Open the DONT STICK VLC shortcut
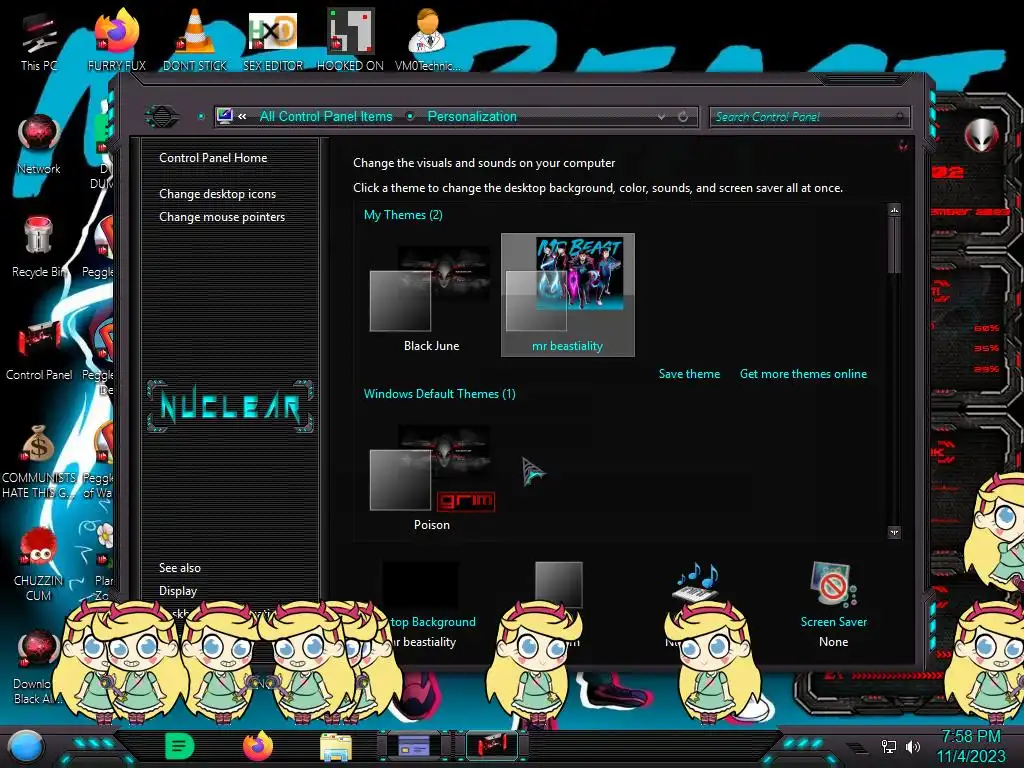The width and height of the screenshot is (1024, 768). [195, 39]
